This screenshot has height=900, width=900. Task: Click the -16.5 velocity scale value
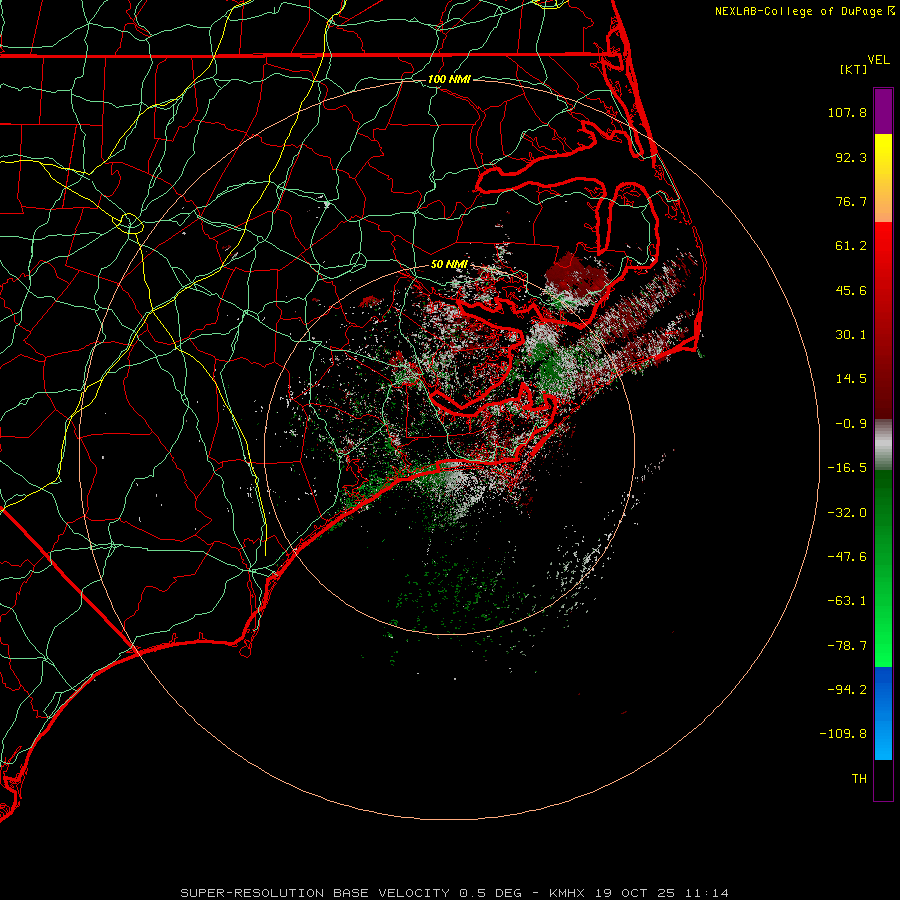point(847,468)
